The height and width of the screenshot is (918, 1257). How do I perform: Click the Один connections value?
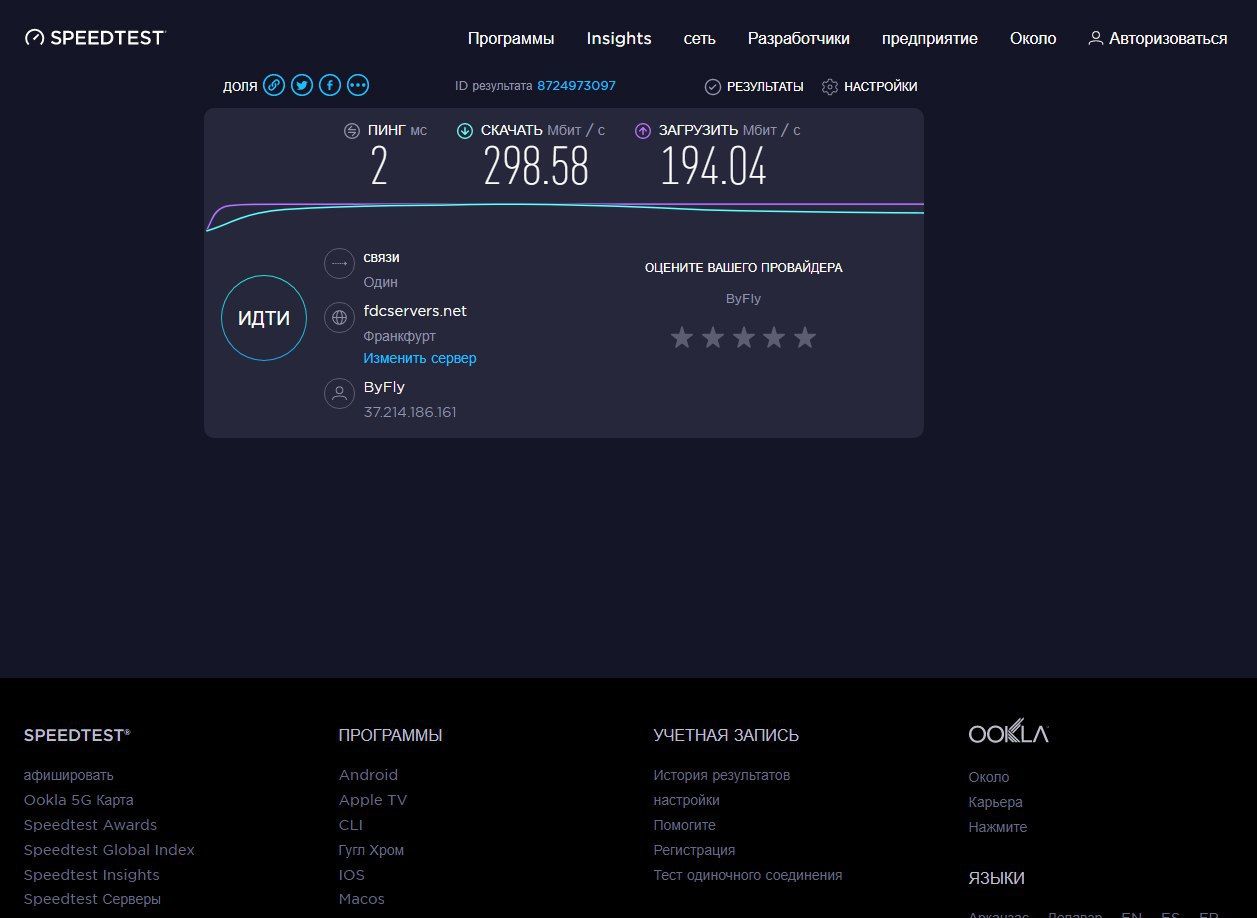381,282
